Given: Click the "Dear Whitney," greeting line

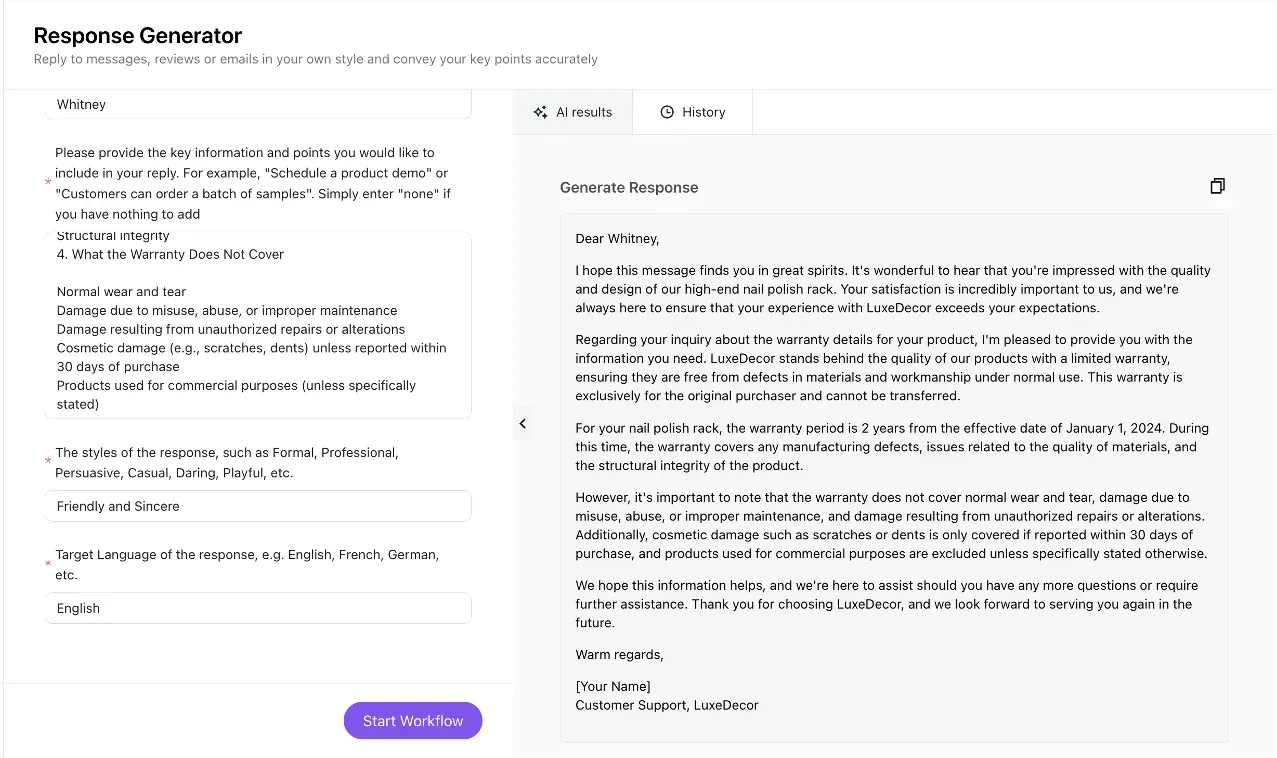Looking at the screenshot, I should pos(617,238).
